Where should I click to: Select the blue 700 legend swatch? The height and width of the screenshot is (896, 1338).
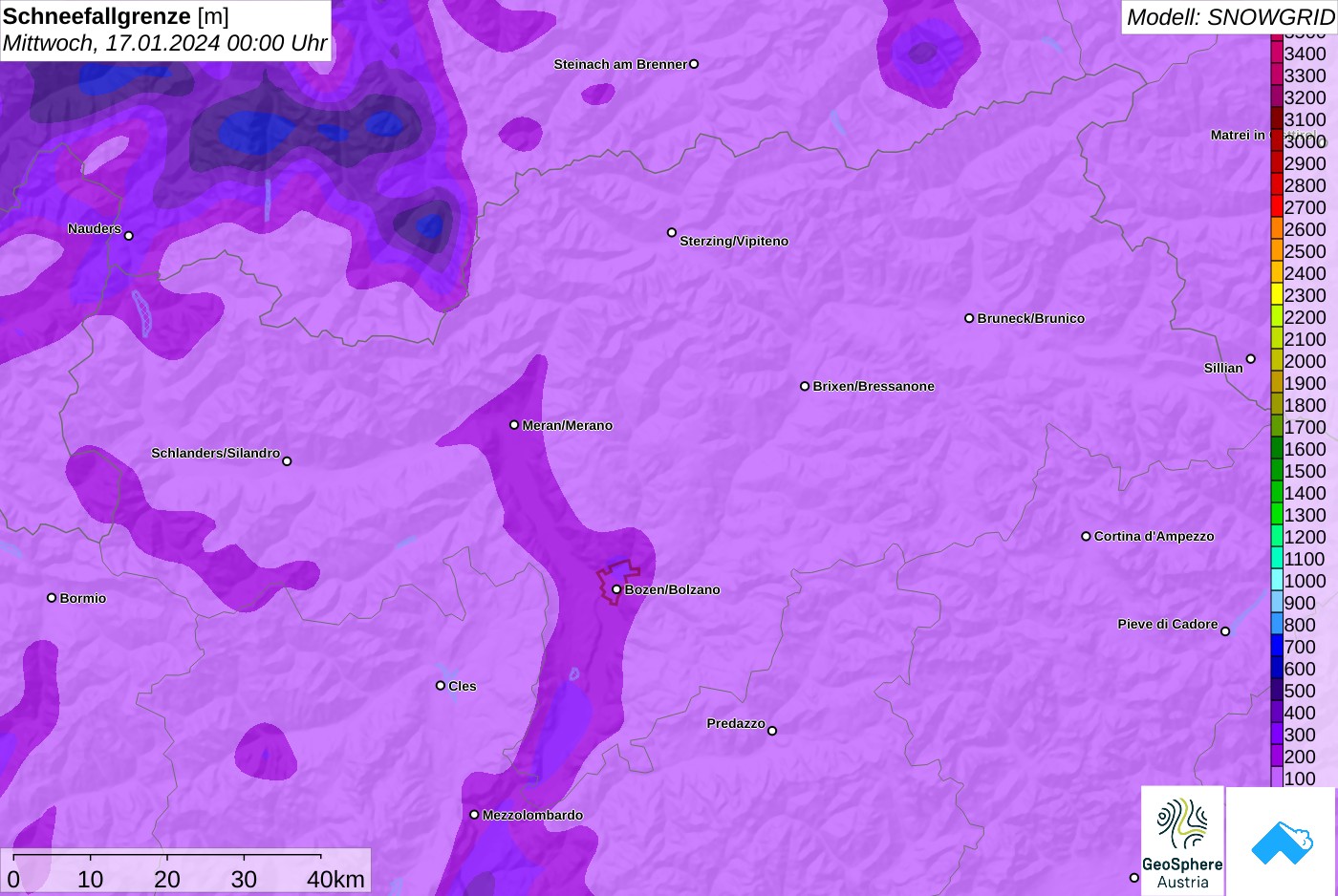pos(1277,647)
